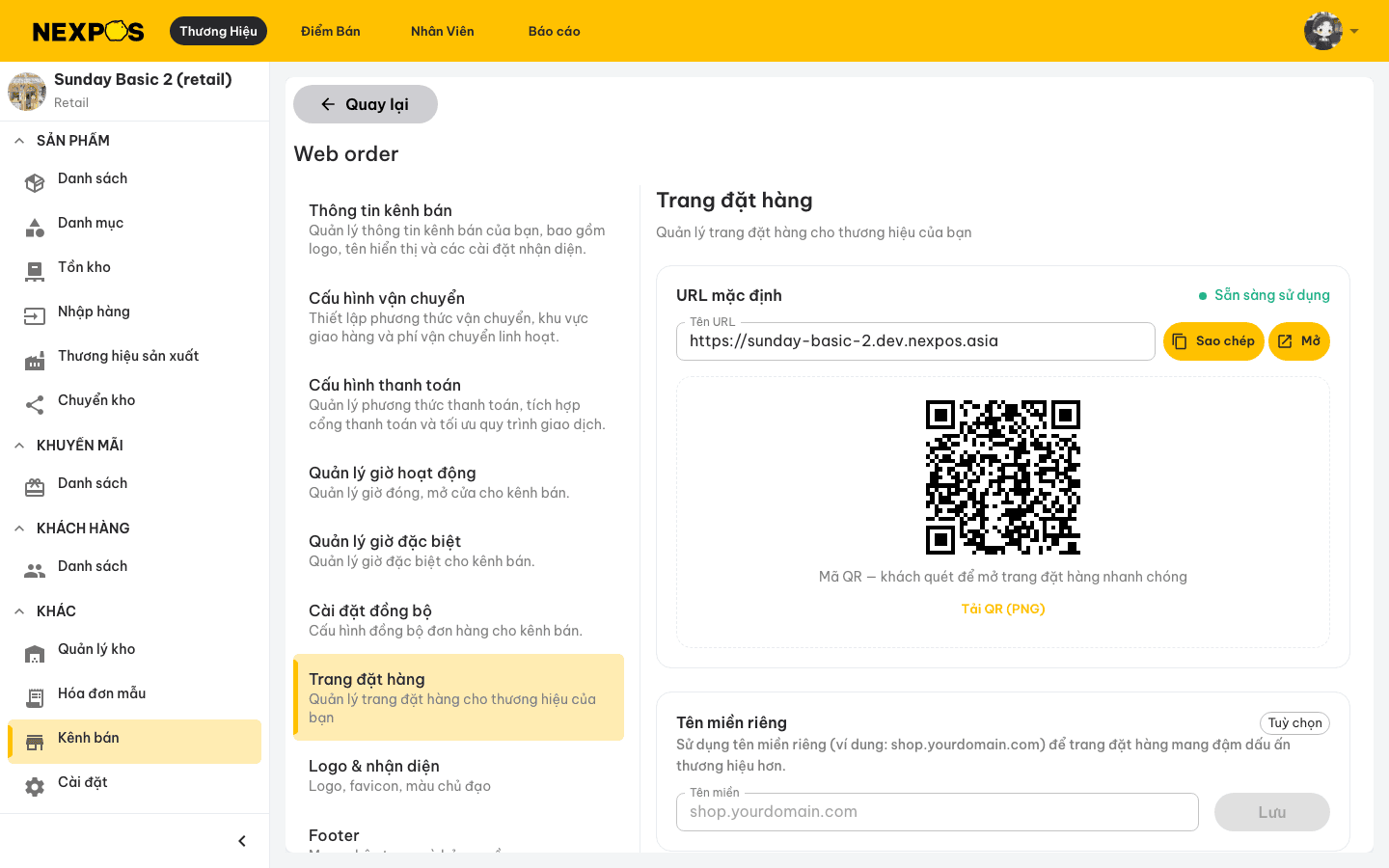1389x868 pixels.
Task: Click the NEXPOS logo
Action: (88, 31)
